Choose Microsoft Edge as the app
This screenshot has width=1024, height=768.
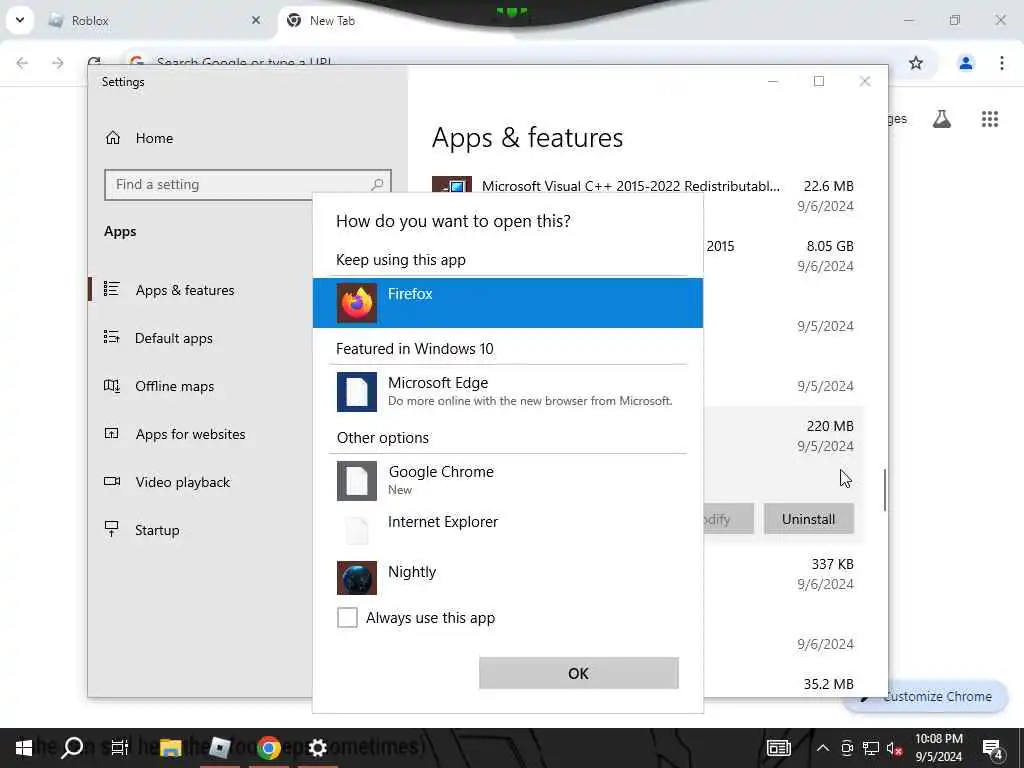(x=507, y=392)
